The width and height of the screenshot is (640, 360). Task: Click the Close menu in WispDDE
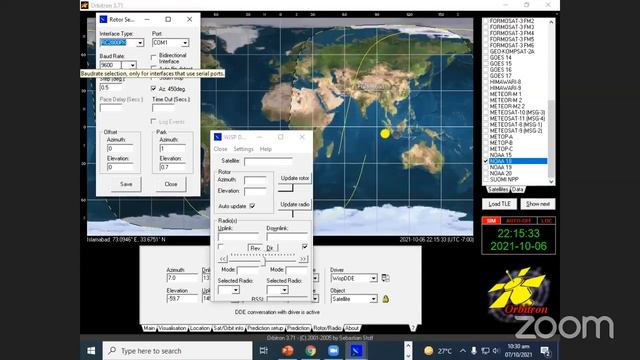tap(220, 149)
